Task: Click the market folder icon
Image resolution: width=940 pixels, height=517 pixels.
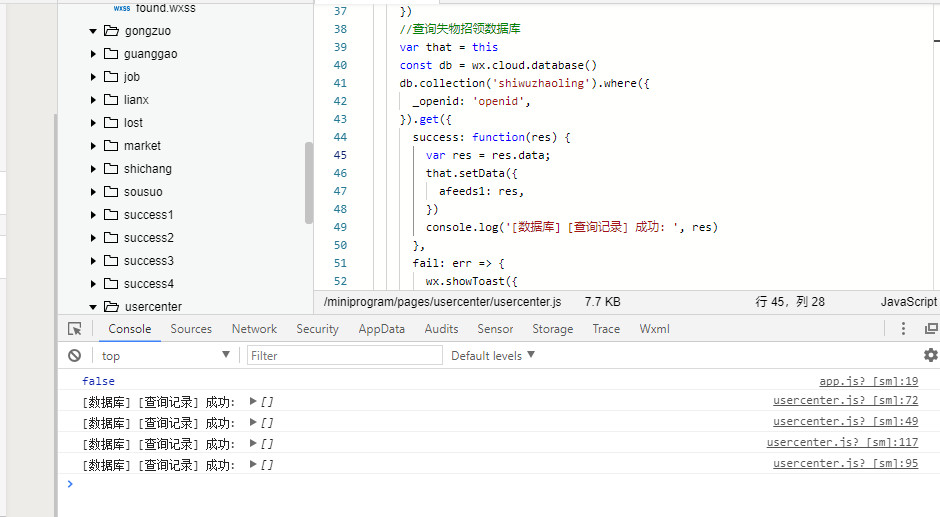Action: pos(111,146)
